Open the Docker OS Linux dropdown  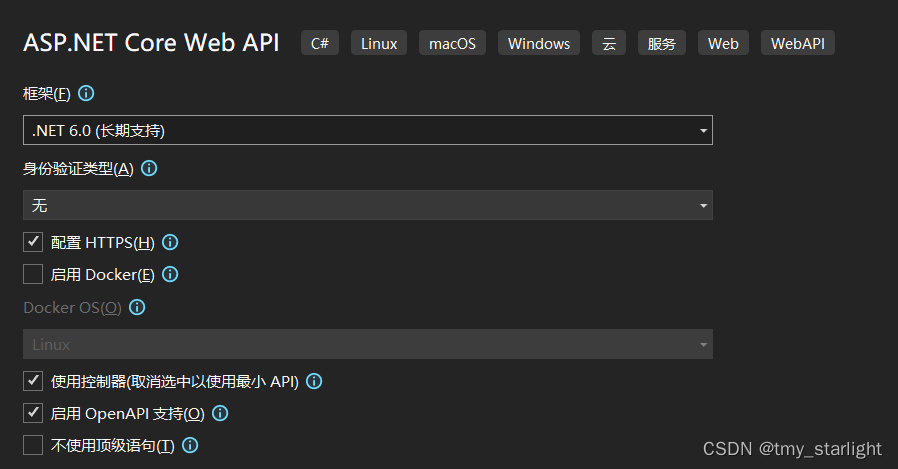coord(368,344)
